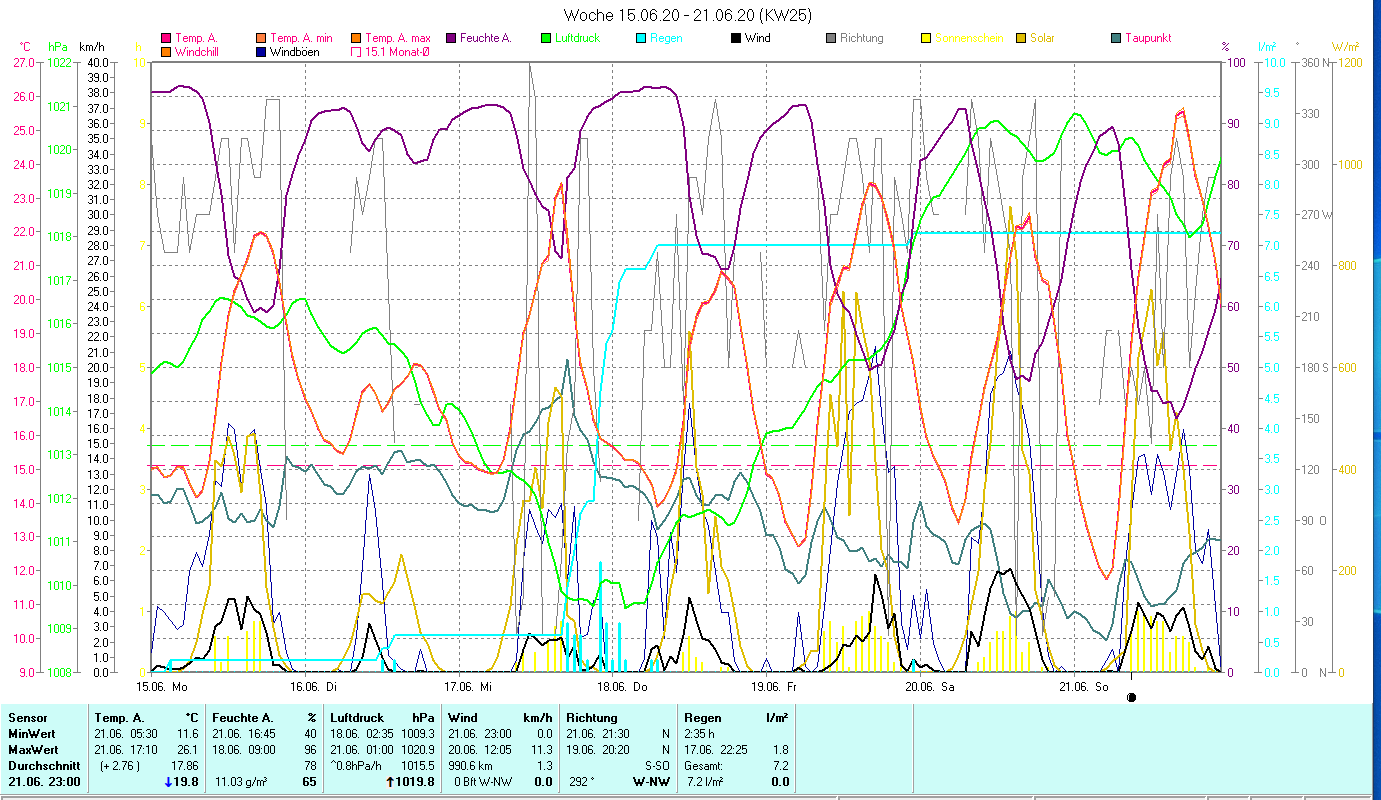This screenshot has height=800, width=1381.
Task: Click the purple Feuchte A. legend swatch
Action: pos(450,38)
